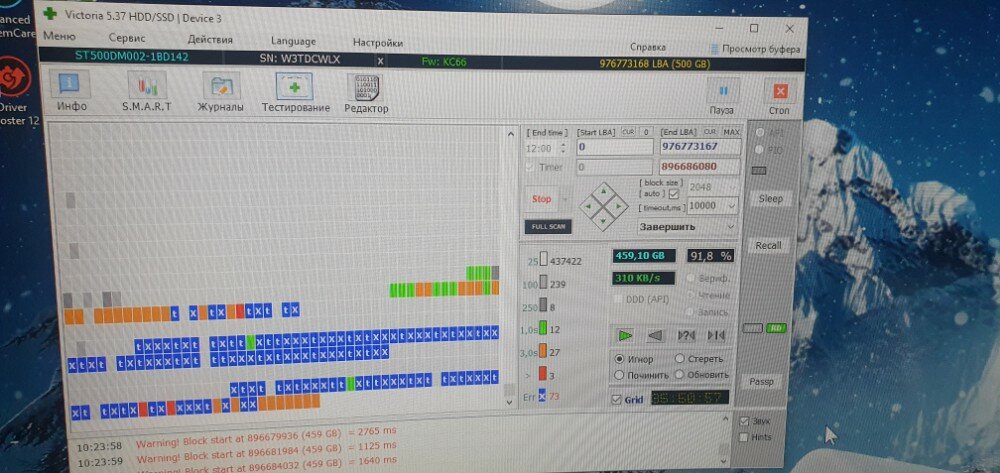Open the Завершить end-action dropdown
This screenshot has width=1000, height=473.
click(x=731, y=227)
